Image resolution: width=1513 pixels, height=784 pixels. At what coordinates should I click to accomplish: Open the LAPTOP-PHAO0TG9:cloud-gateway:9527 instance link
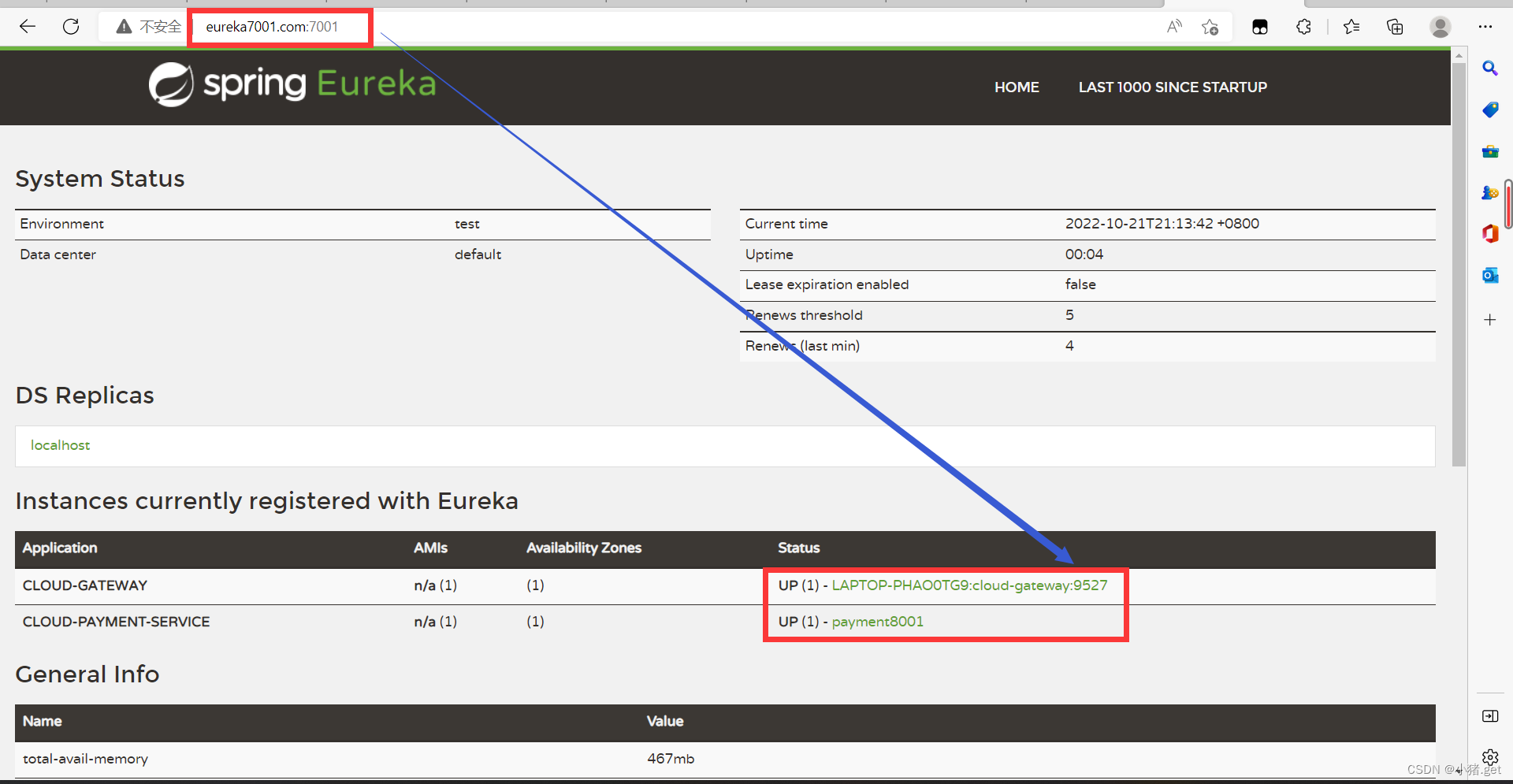[x=969, y=585]
